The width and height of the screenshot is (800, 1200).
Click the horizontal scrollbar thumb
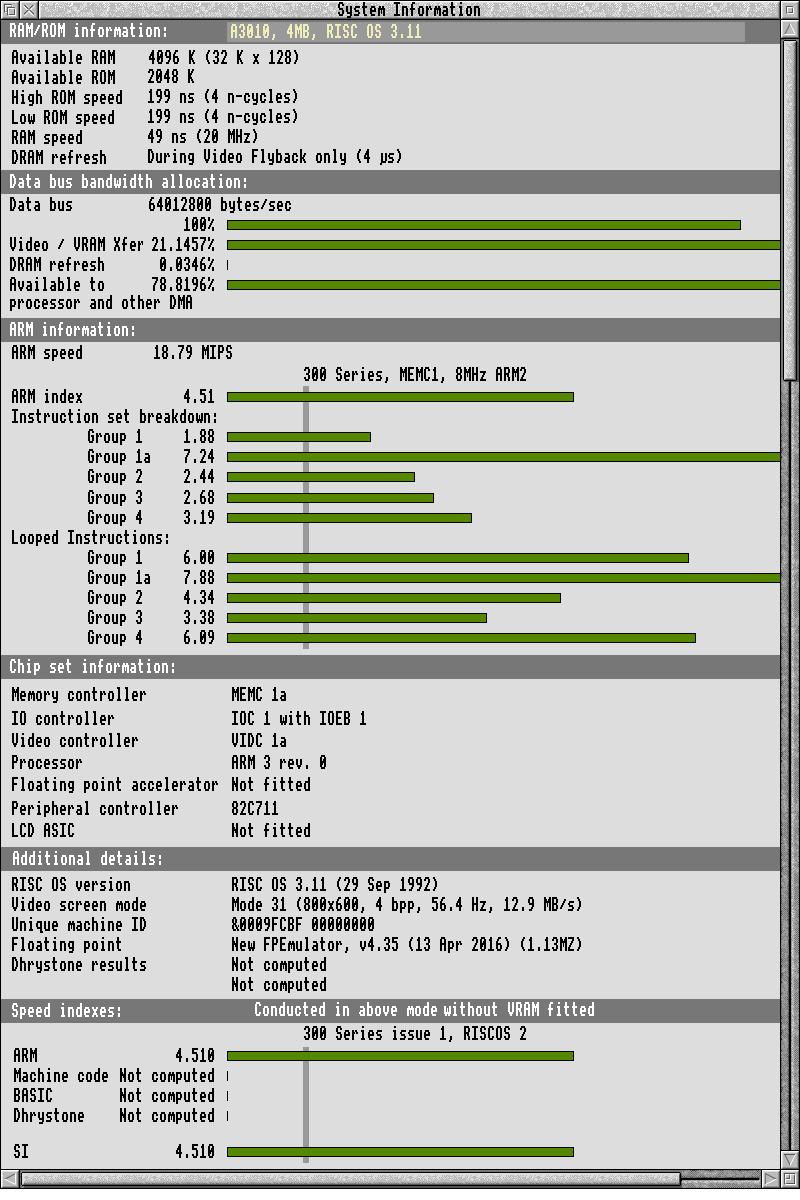tap(350, 1179)
